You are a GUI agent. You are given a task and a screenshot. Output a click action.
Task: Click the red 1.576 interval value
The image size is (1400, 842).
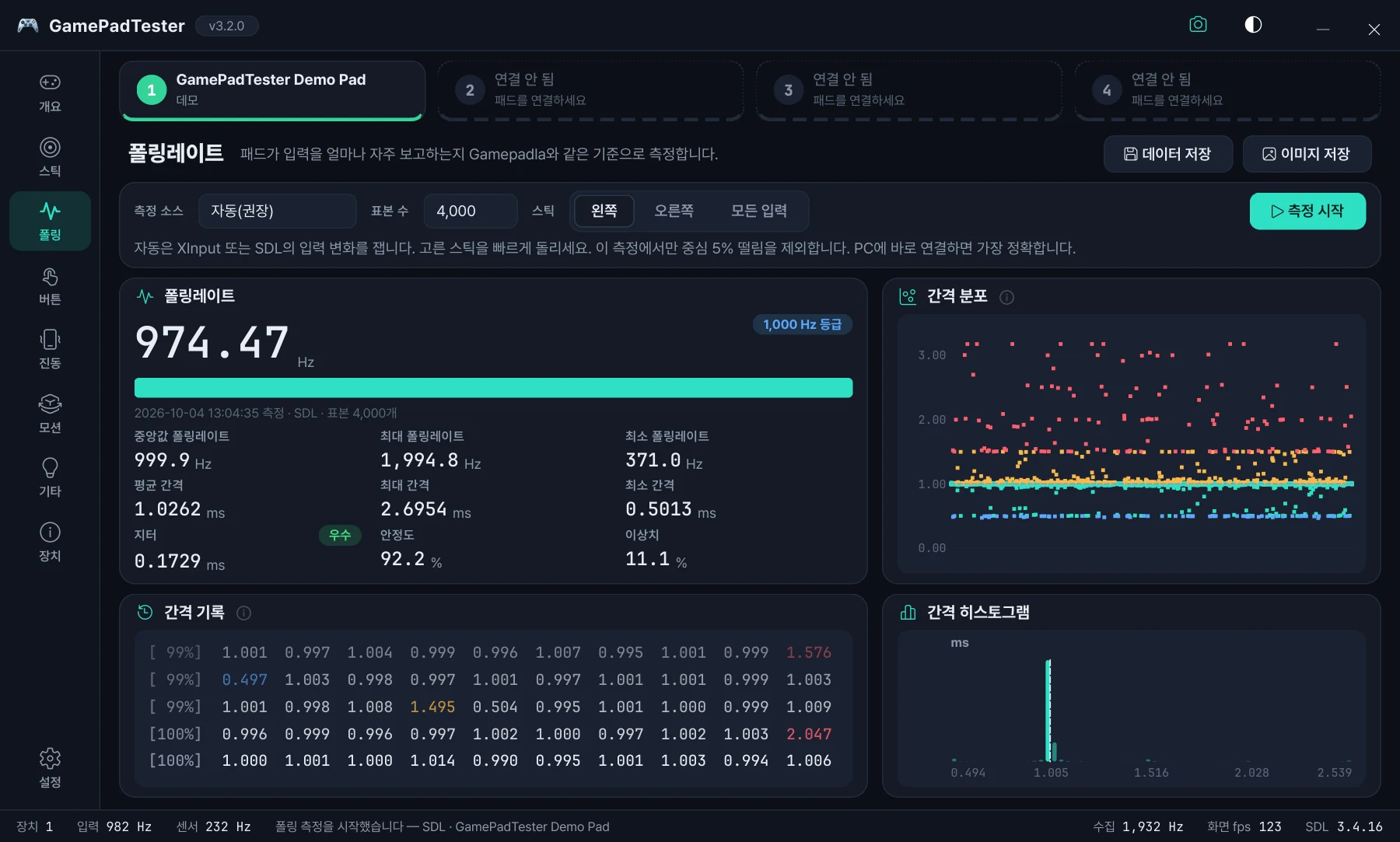(809, 652)
